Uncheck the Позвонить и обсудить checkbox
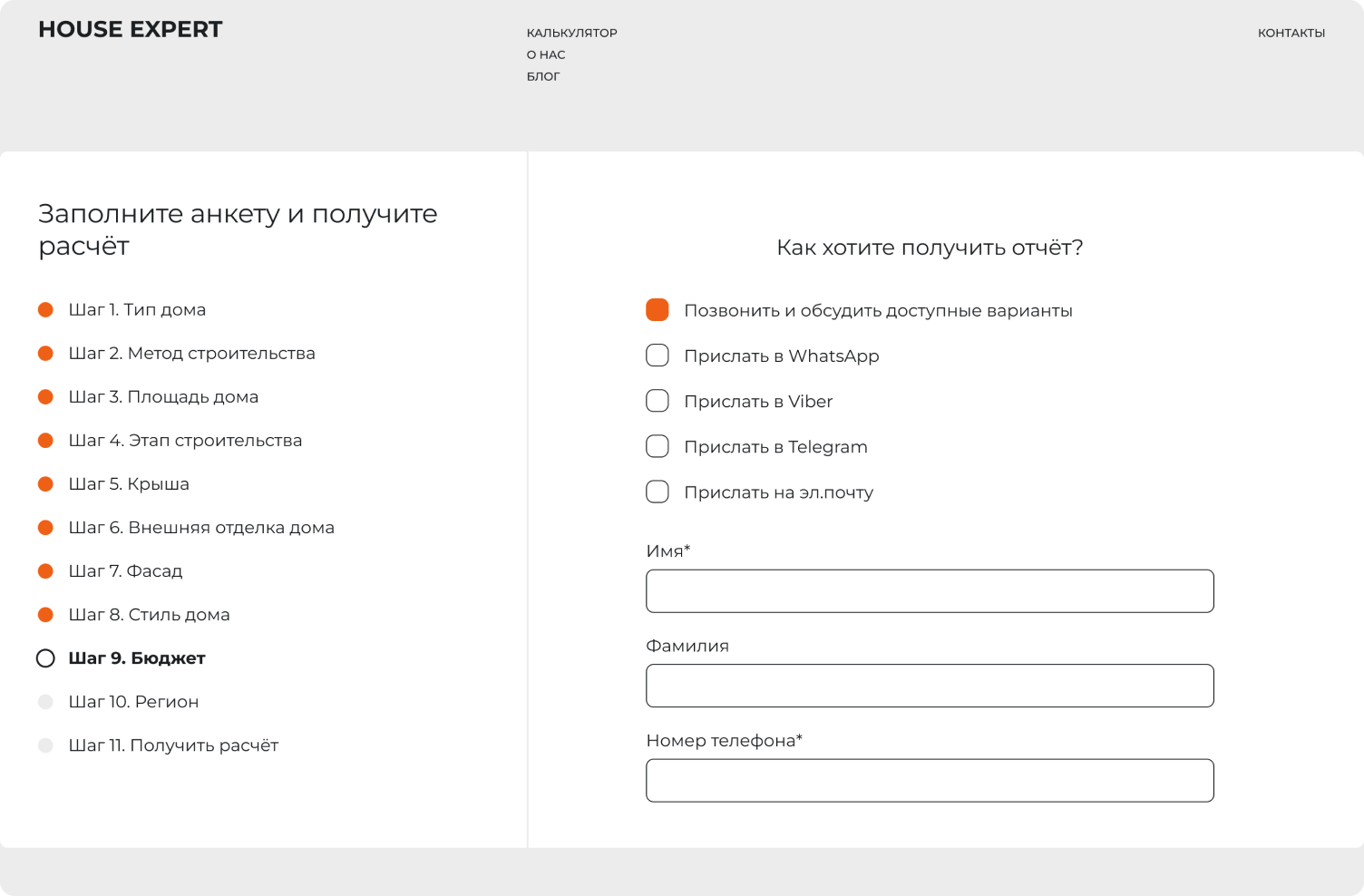Viewport: 1364px width, 896px height. pyautogui.click(x=658, y=310)
